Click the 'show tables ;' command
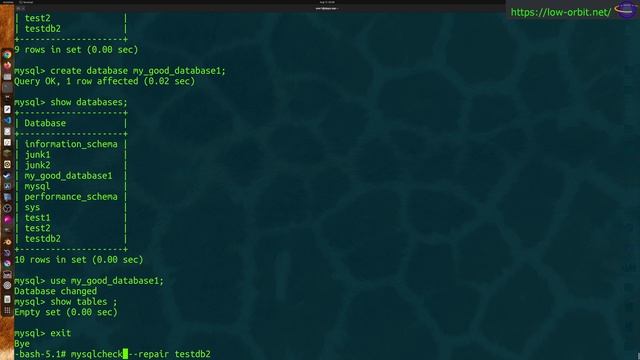This screenshot has height=360, width=640. point(84,302)
